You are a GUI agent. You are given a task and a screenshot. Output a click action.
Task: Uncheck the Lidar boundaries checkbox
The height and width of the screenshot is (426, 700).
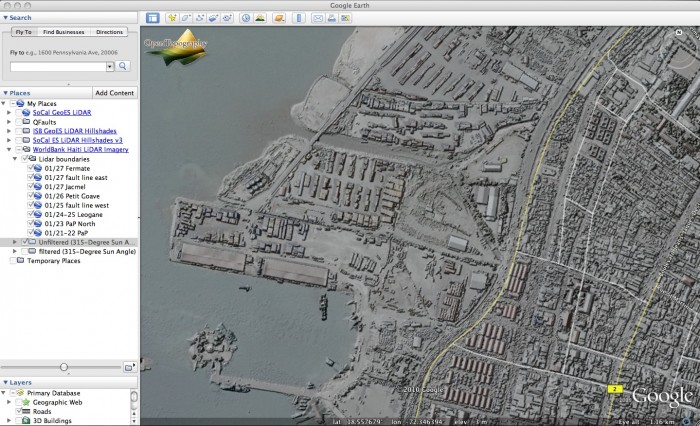pos(25,159)
